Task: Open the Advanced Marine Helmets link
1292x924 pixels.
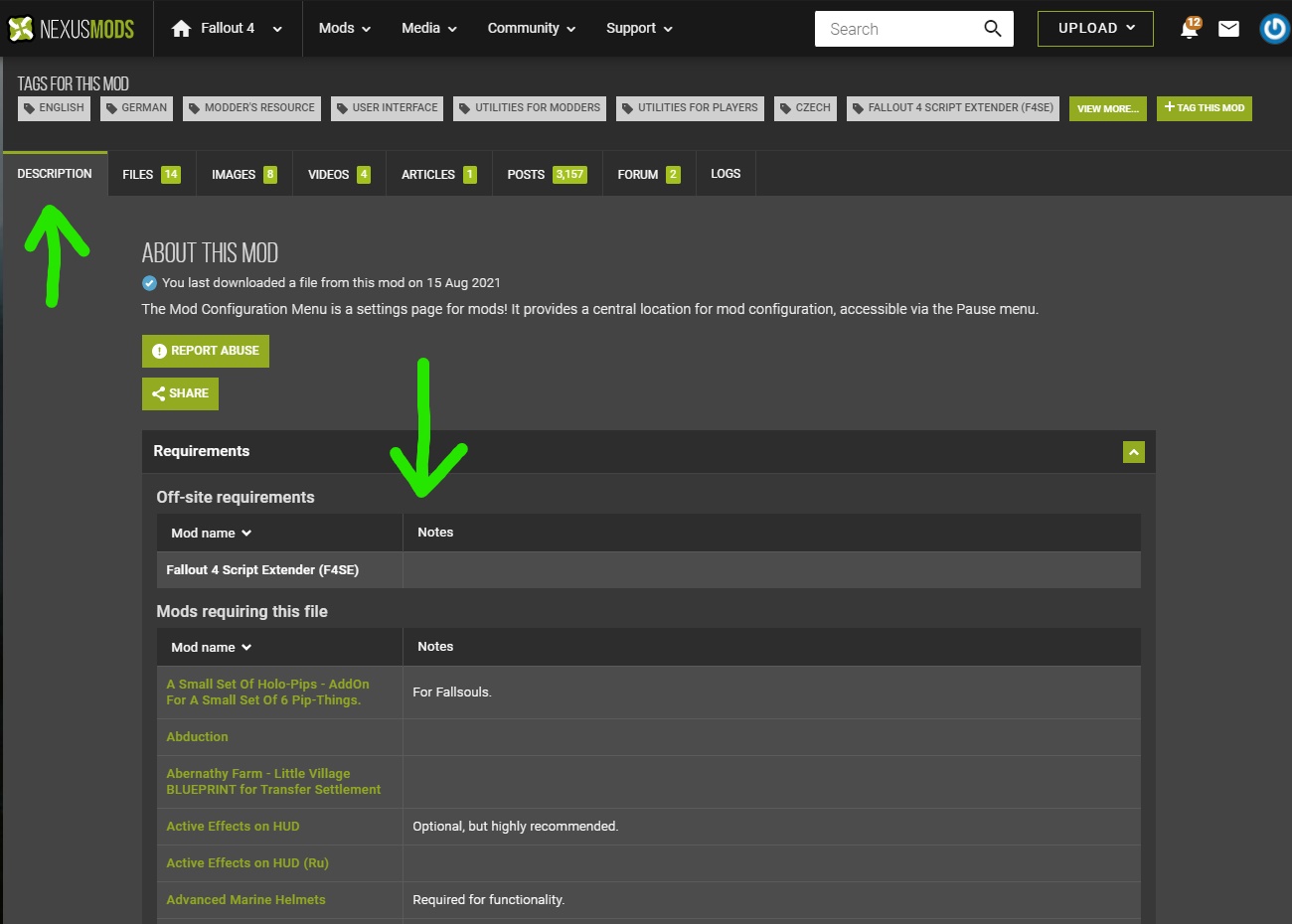Action: coord(245,900)
